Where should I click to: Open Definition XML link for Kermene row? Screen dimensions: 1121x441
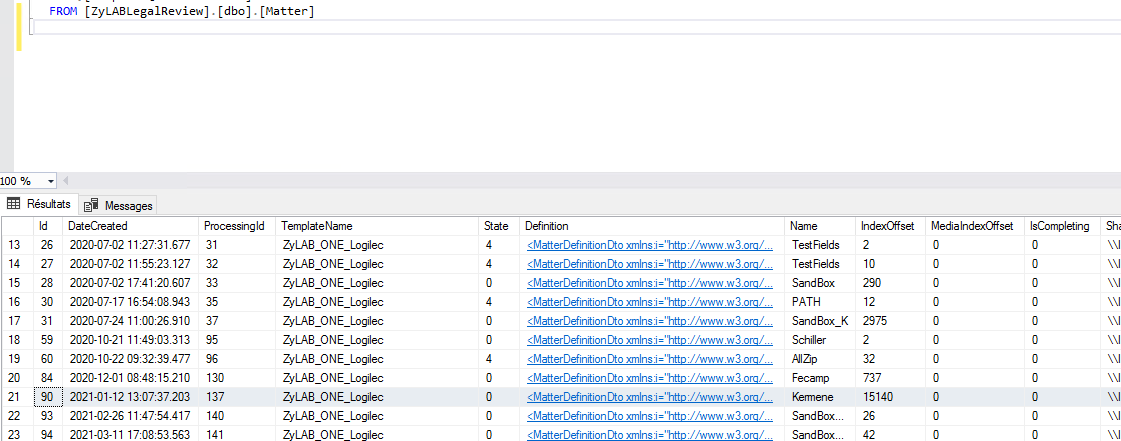click(x=650, y=397)
